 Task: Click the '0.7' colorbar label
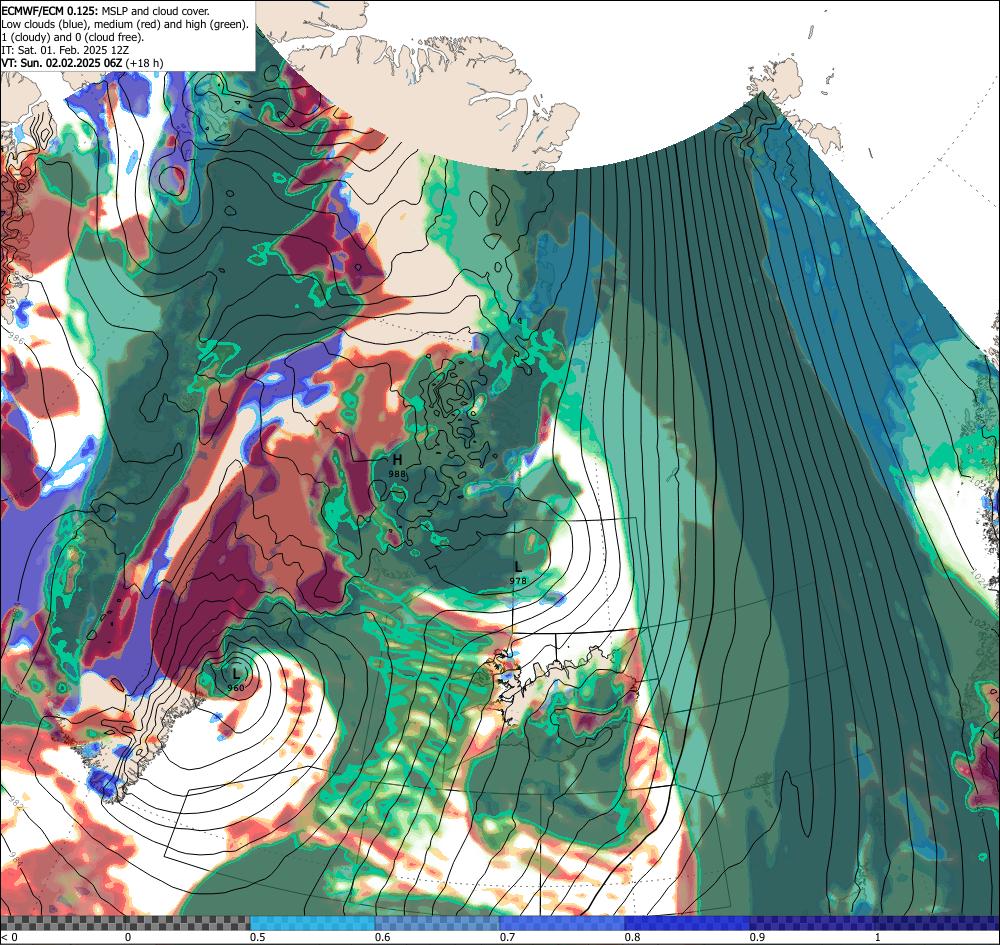click(508, 937)
